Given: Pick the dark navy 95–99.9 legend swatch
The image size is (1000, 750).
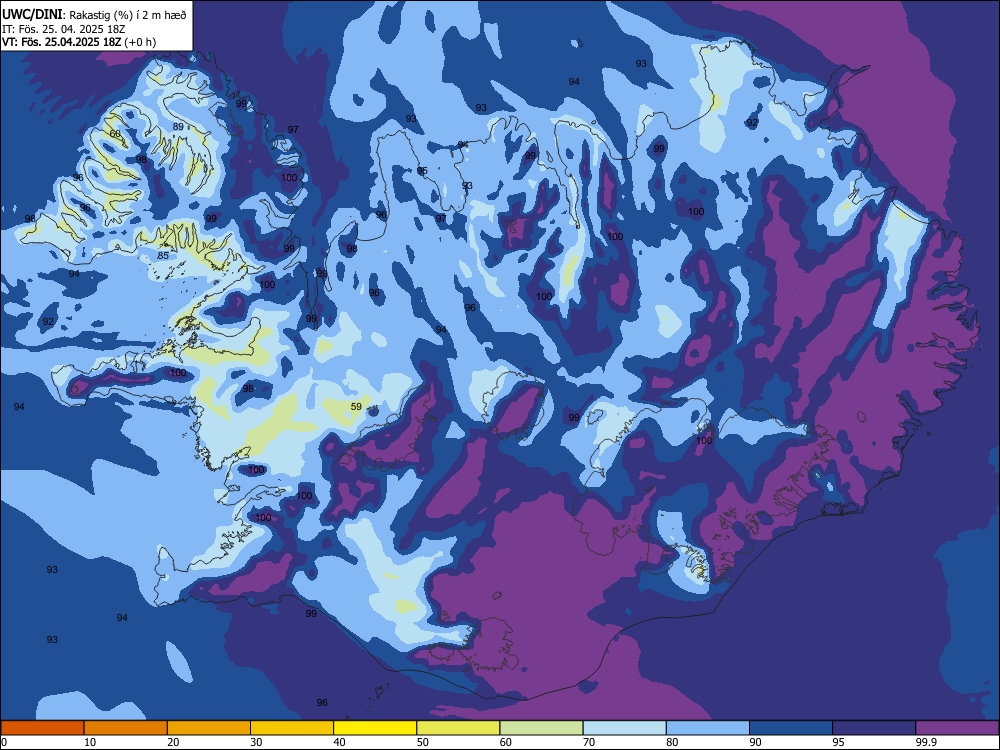Looking at the screenshot, I should click(874, 728).
